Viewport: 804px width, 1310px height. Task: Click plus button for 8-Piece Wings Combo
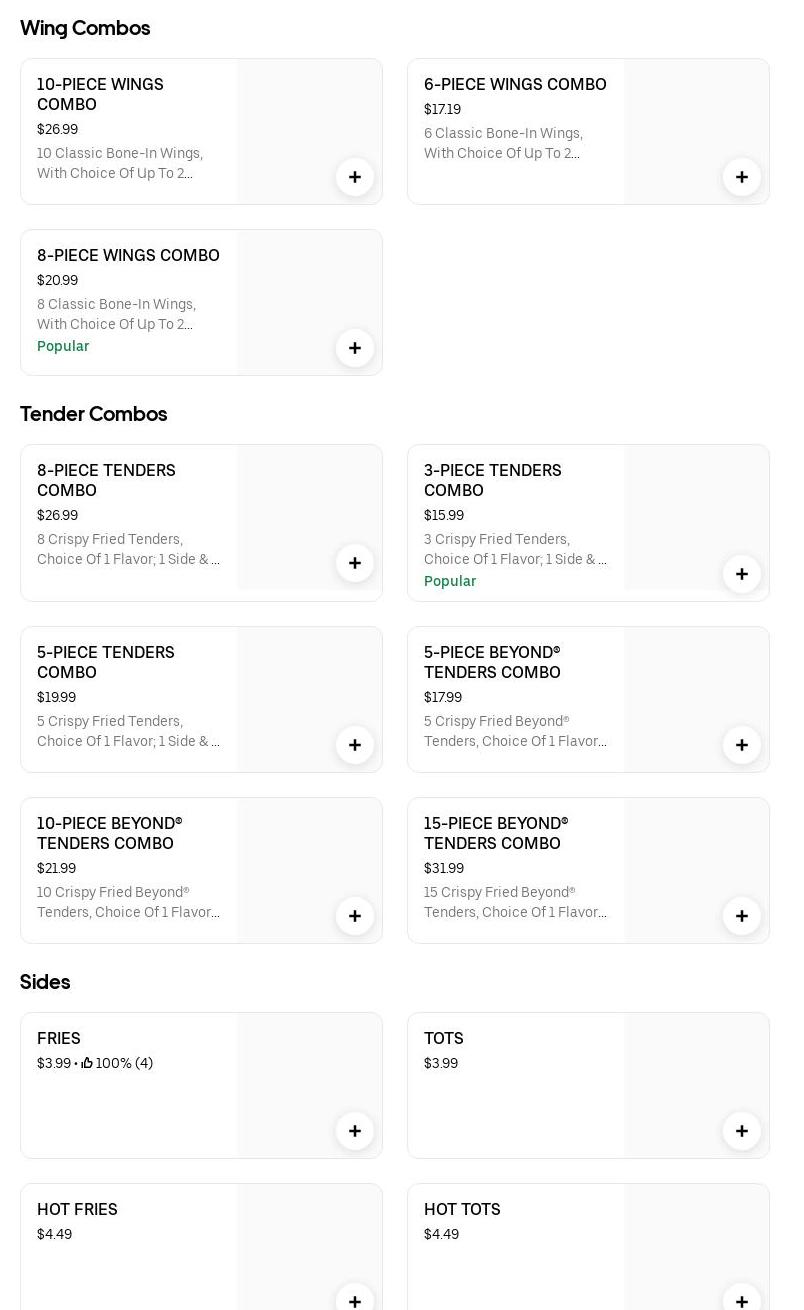tap(355, 348)
